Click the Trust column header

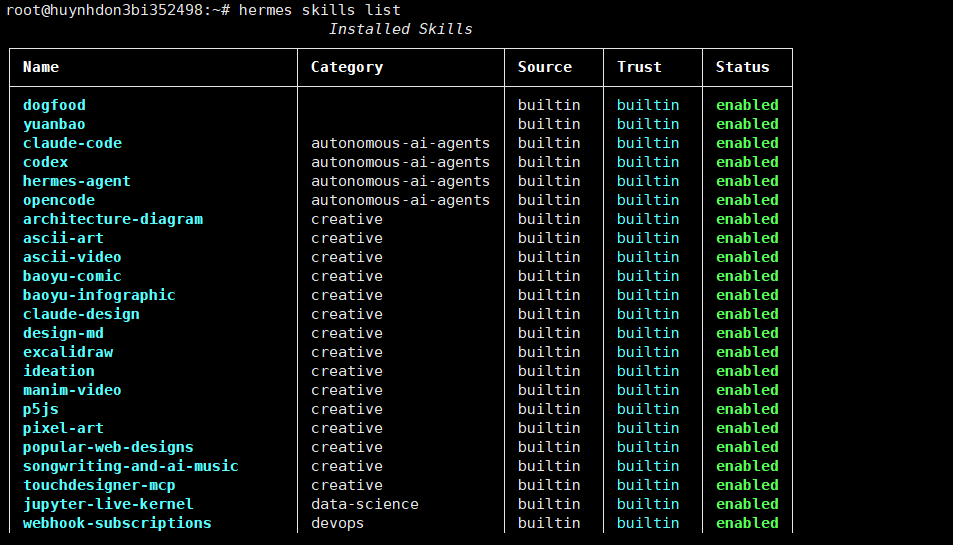(x=639, y=67)
